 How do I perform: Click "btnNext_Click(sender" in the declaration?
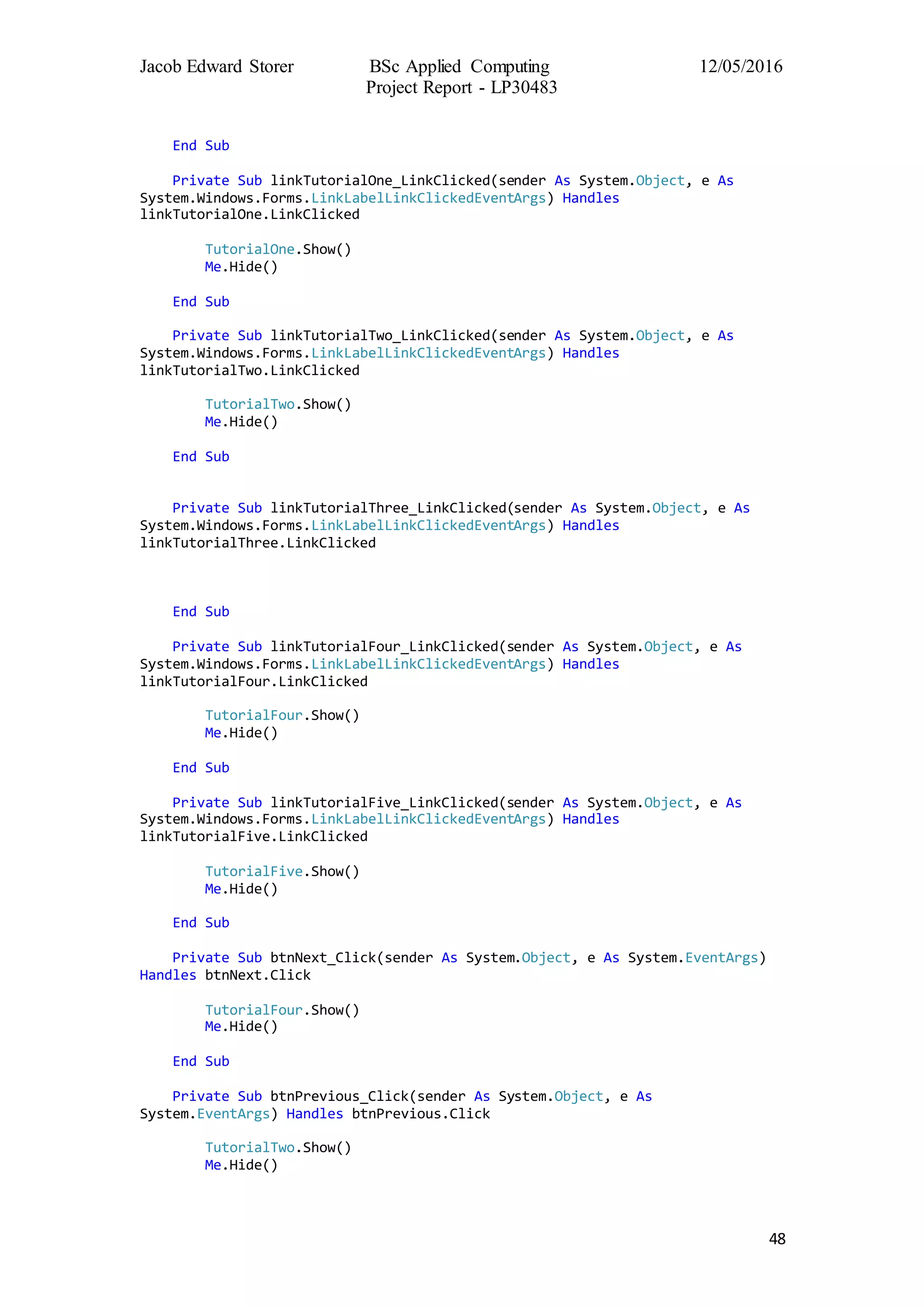(351, 958)
